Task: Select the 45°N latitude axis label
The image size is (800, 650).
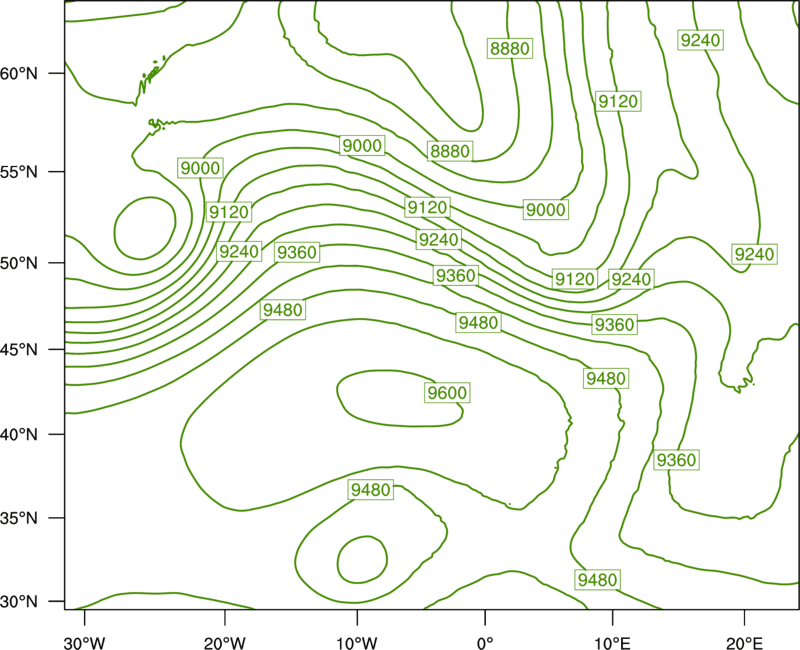Action: tap(19, 349)
